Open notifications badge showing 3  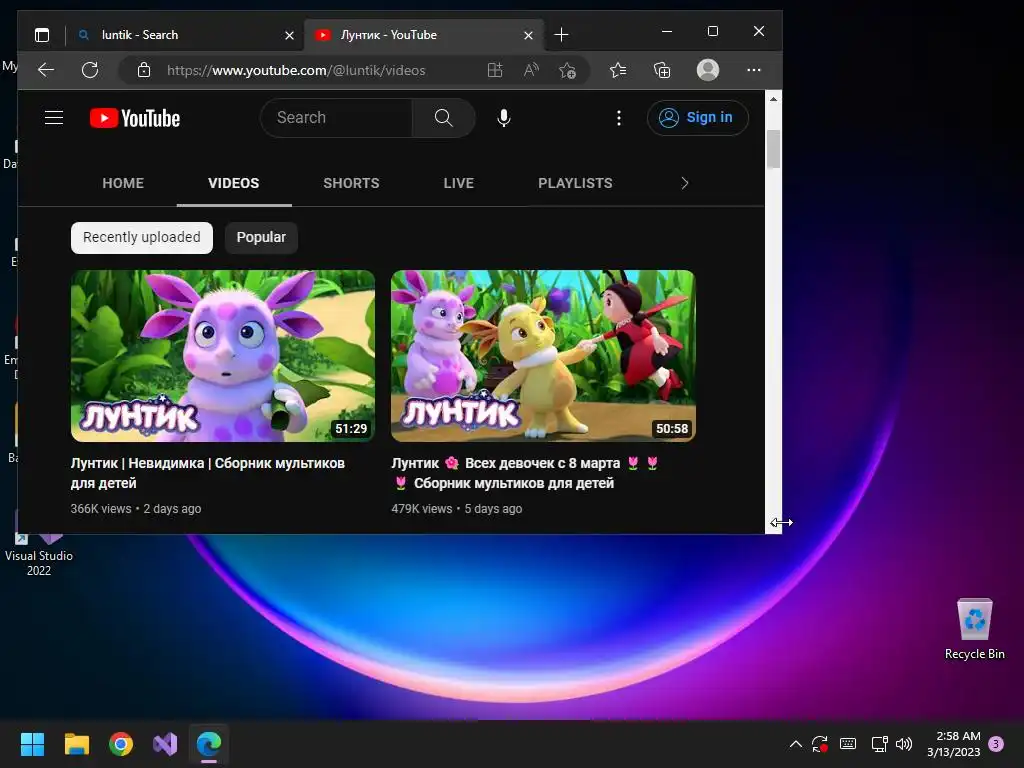click(996, 744)
